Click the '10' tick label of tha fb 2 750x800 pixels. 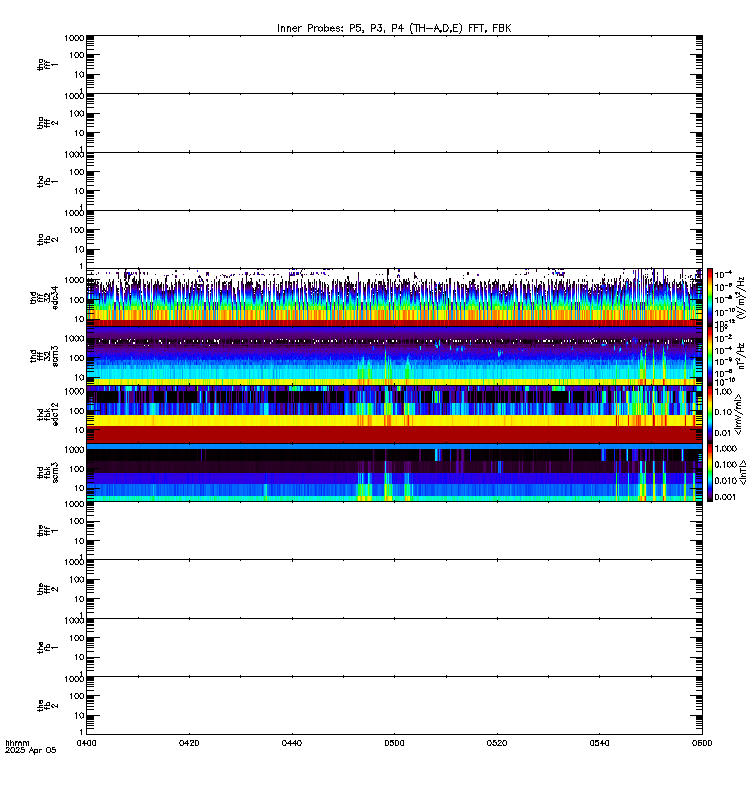(79, 249)
